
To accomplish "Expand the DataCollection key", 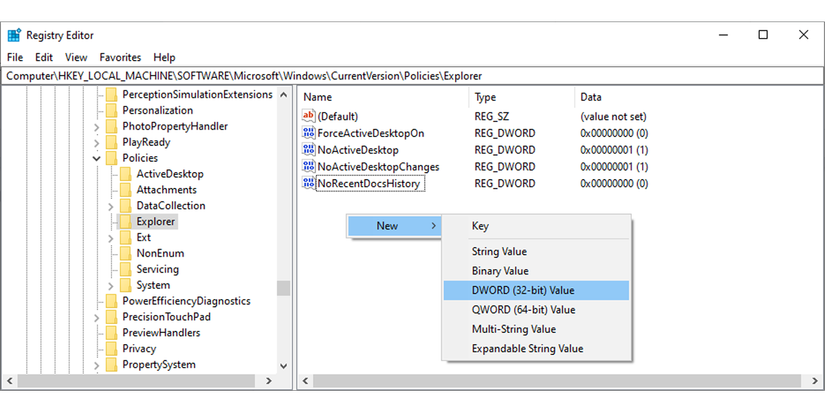I will click(x=111, y=206).
